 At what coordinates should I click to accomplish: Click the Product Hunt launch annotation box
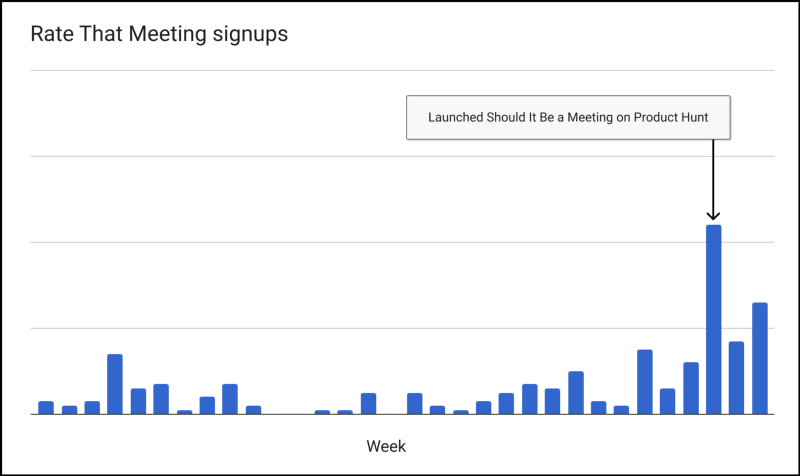568,117
